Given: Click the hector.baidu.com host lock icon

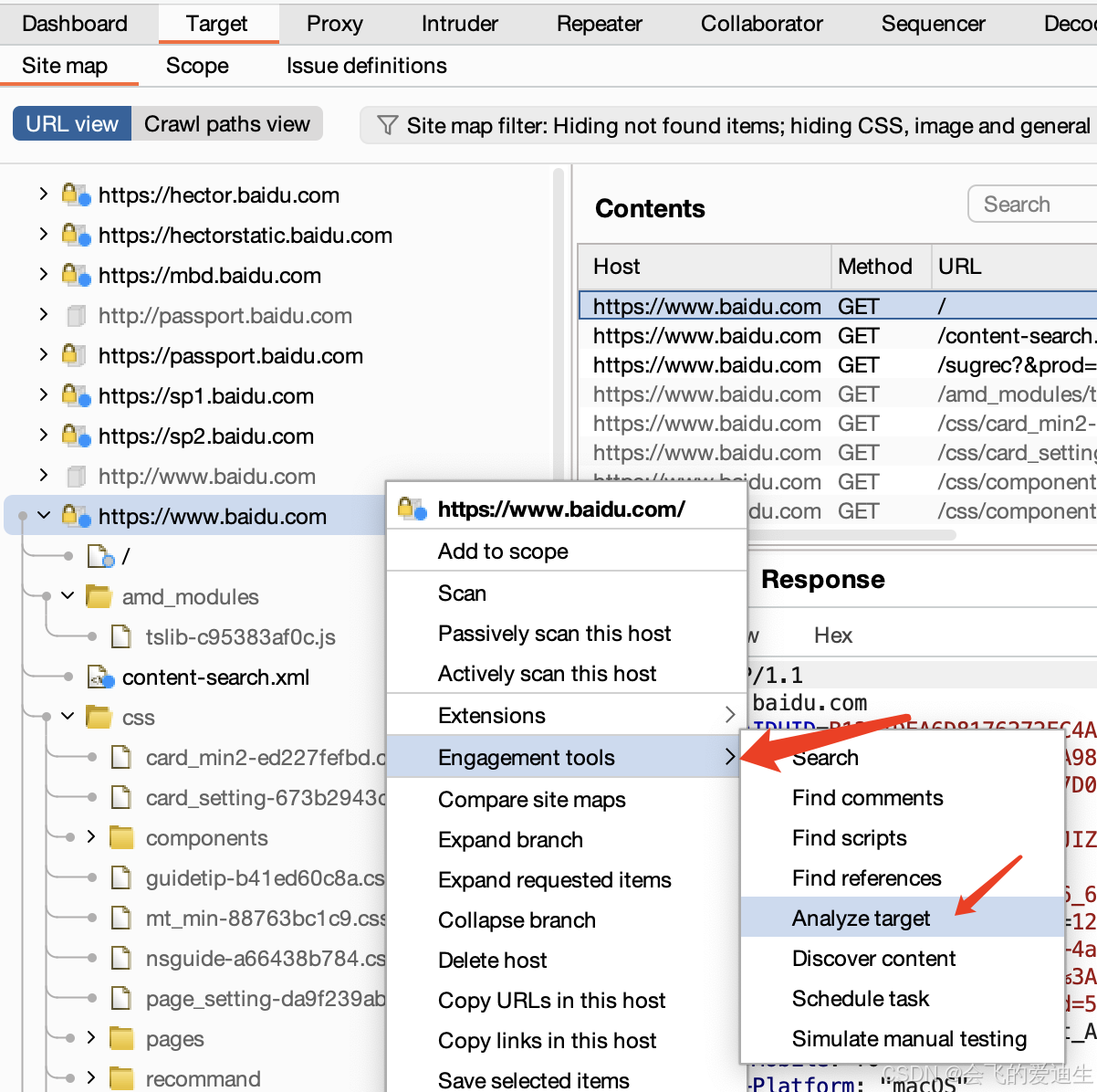Looking at the screenshot, I should click(x=76, y=194).
